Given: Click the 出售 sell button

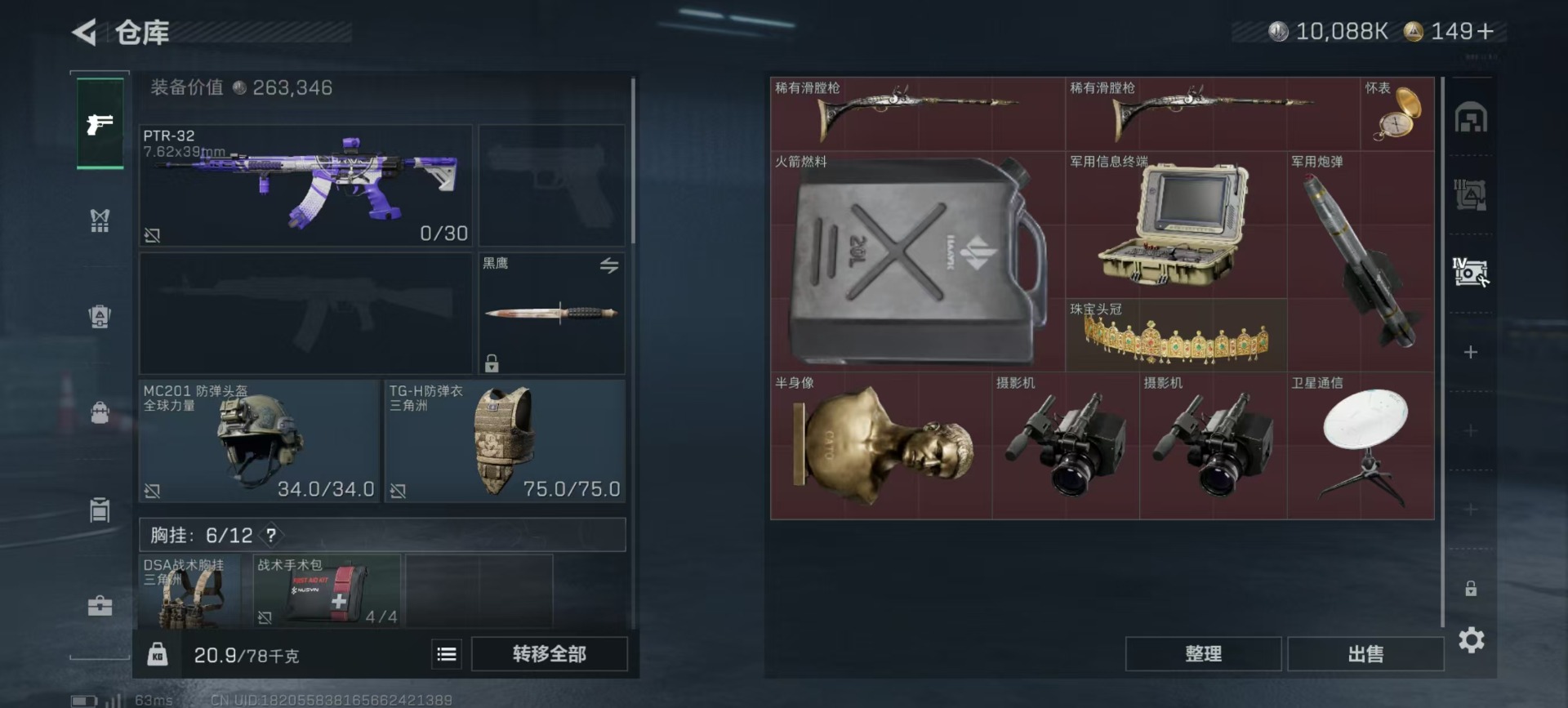Looking at the screenshot, I should point(1365,654).
